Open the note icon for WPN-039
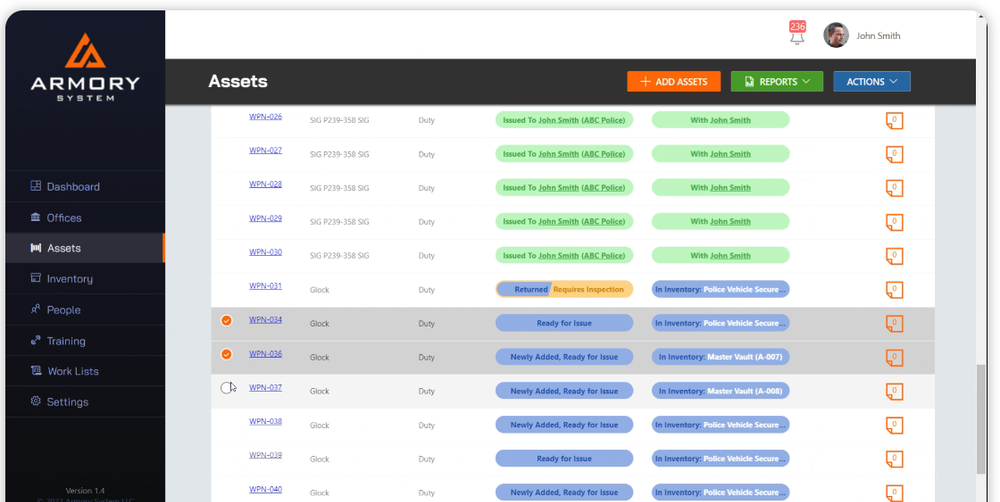1000x502 pixels. pyautogui.click(x=894, y=459)
